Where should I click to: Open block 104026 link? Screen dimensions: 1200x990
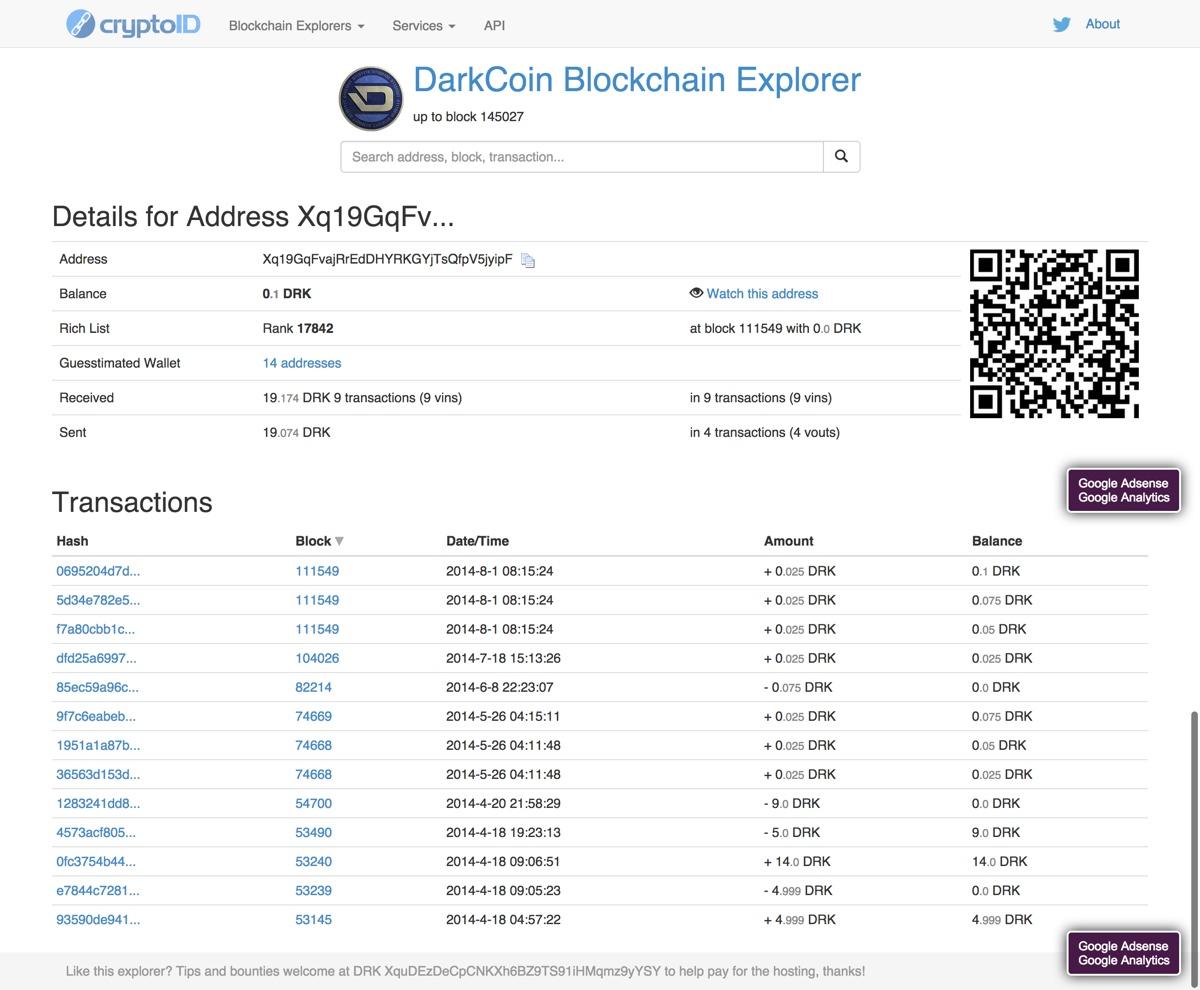(x=317, y=658)
